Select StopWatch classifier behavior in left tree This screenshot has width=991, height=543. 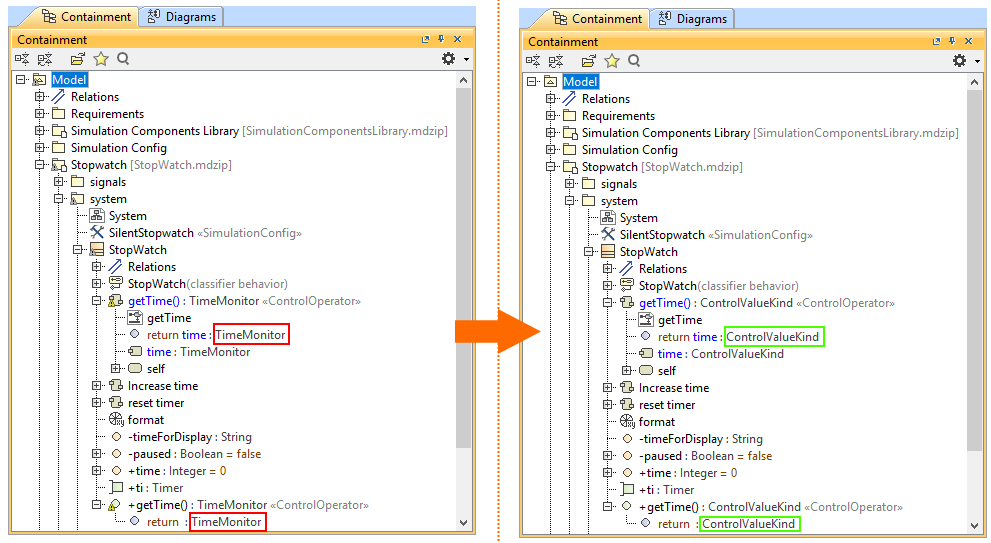coord(207,284)
